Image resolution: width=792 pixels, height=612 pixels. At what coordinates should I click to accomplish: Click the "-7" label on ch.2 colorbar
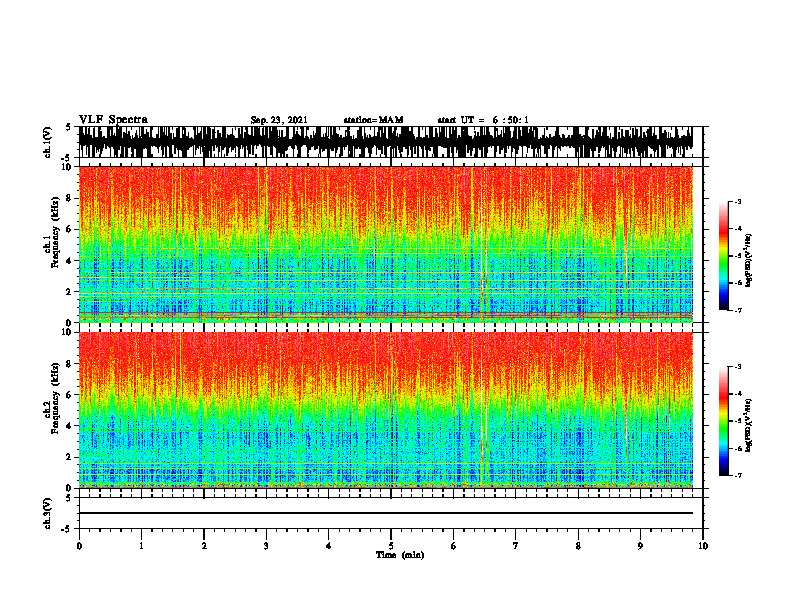pyautogui.click(x=738, y=476)
